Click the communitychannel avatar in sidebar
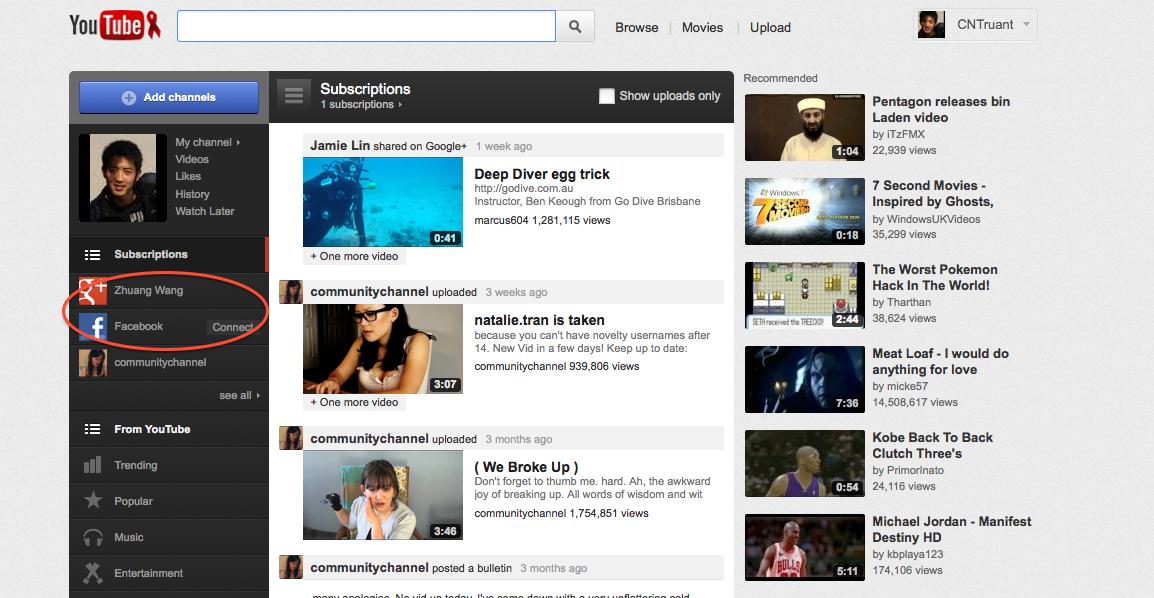The width and height of the screenshot is (1154, 598). click(x=93, y=363)
